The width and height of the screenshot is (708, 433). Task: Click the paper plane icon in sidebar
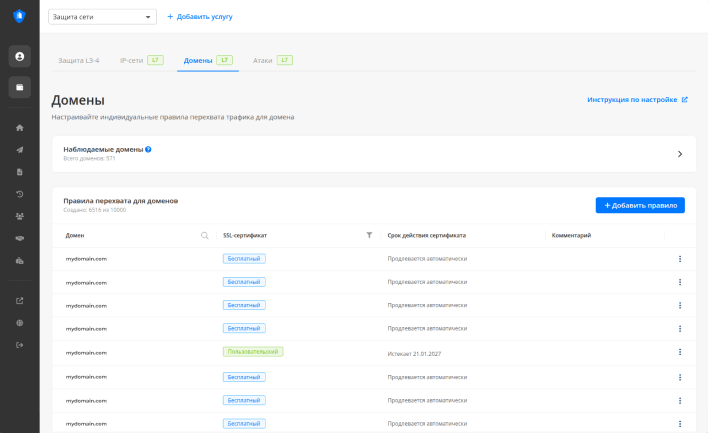(20, 150)
